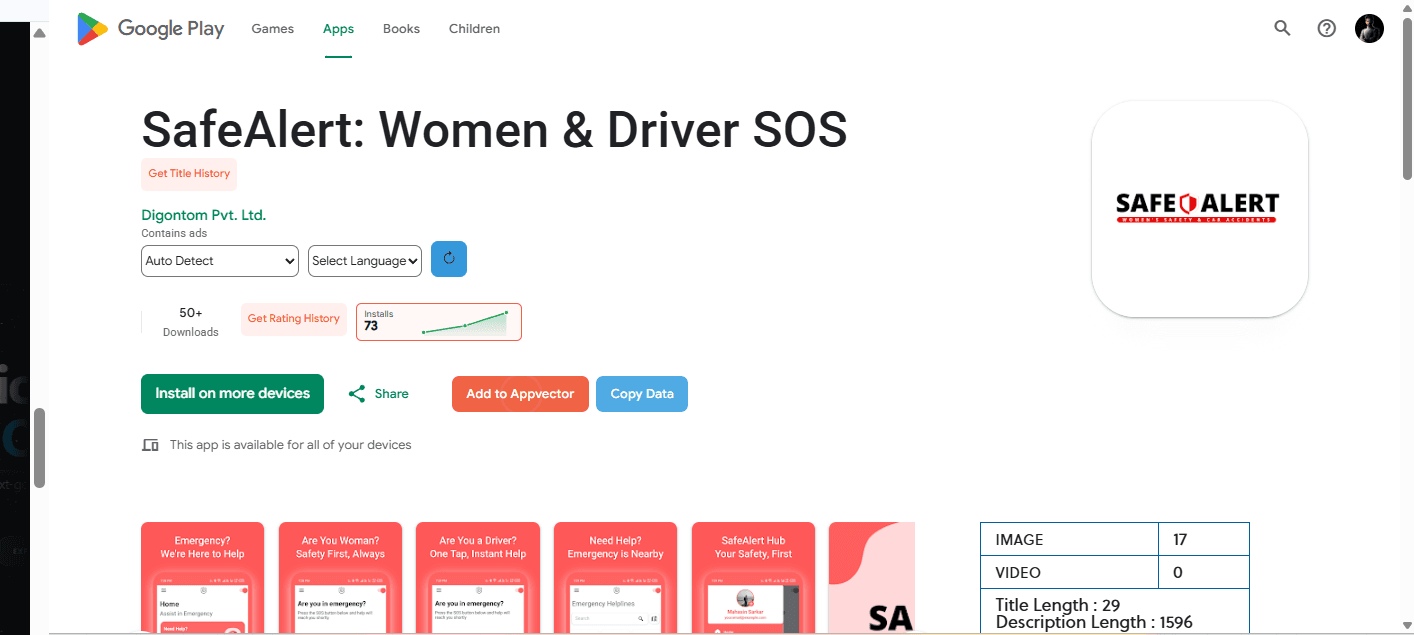Open 'Emergency? We're Here to Help' screenshot
This screenshot has width=1414, height=635.
pos(203,578)
